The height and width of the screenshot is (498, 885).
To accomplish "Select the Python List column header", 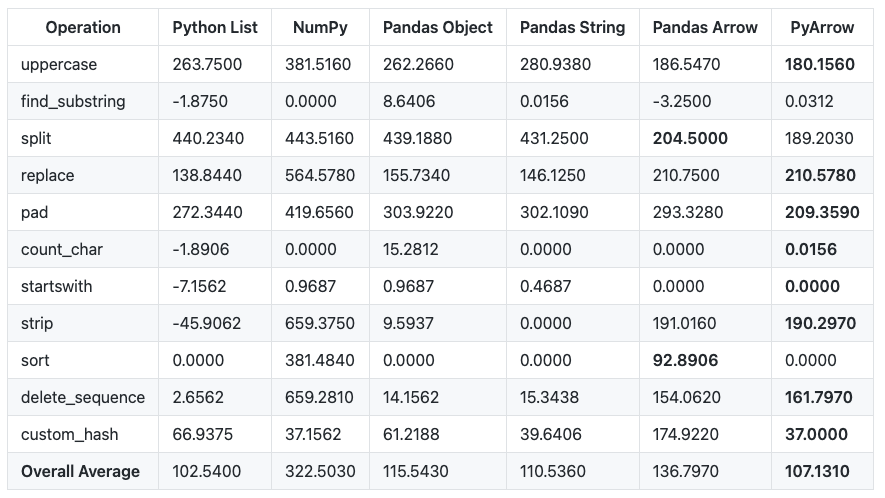I will click(x=215, y=27).
